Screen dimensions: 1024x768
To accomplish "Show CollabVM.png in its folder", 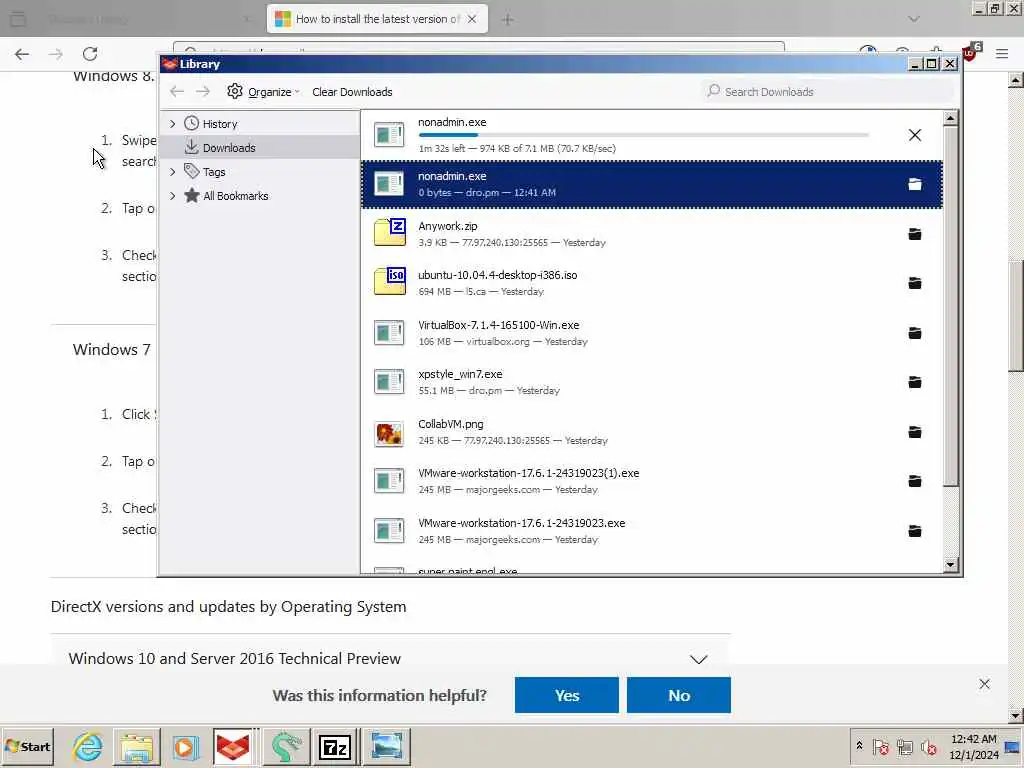I will [x=914, y=432].
